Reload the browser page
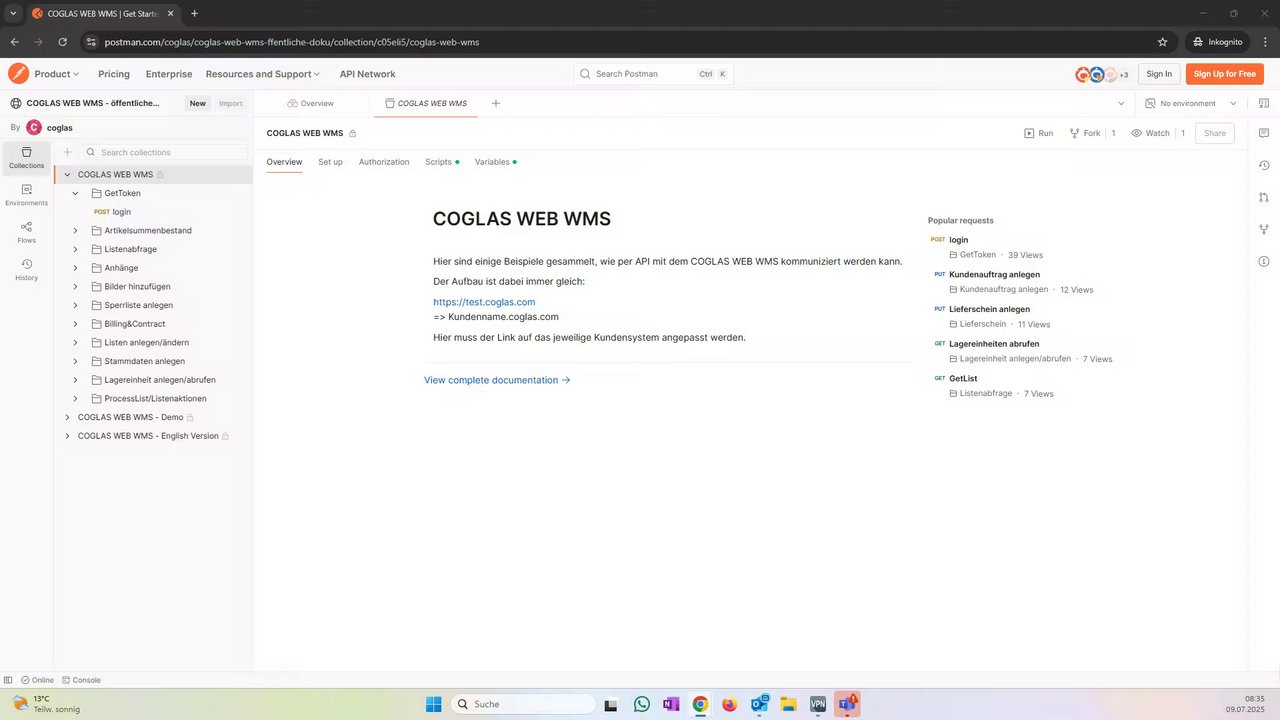Screen dimensions: 1280x720 (62, 42)
